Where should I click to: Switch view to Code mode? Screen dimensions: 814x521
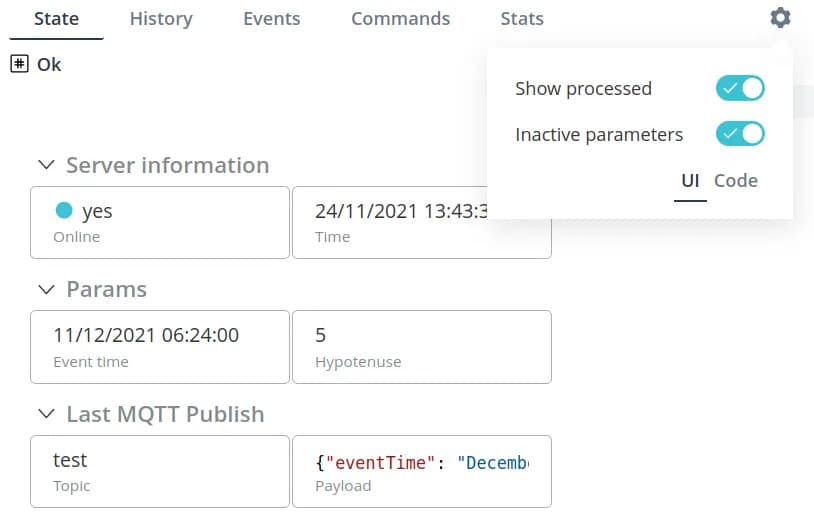[x=736, y=181]
